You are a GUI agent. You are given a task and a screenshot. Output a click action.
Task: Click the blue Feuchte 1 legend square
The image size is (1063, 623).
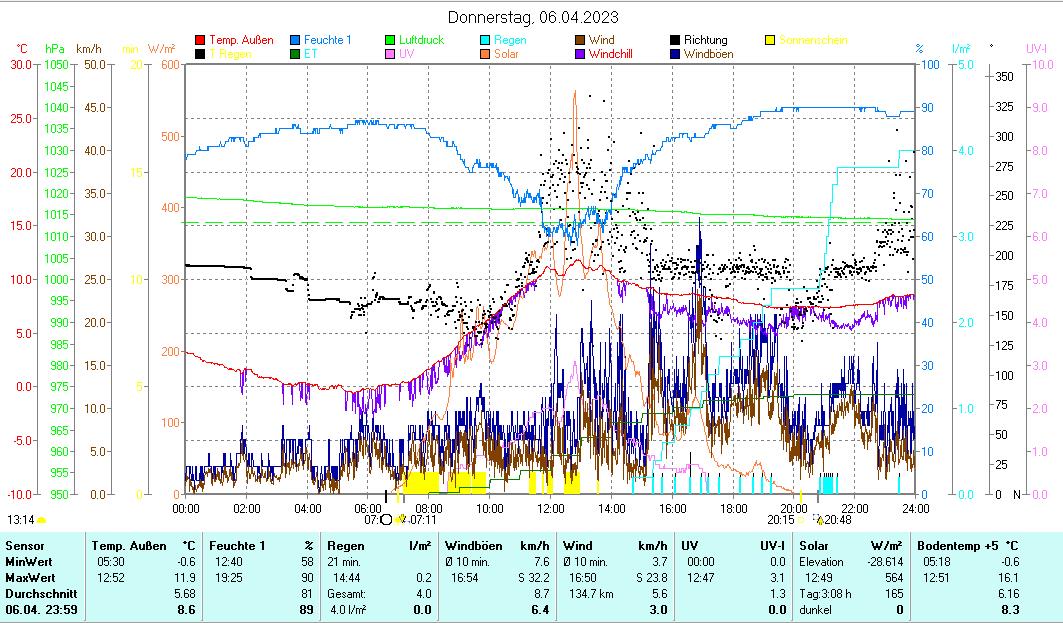[295, 40]
